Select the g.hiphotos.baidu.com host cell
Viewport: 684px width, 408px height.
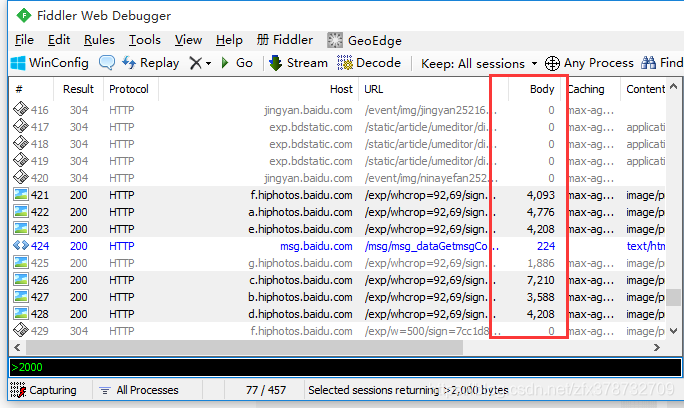300,263
